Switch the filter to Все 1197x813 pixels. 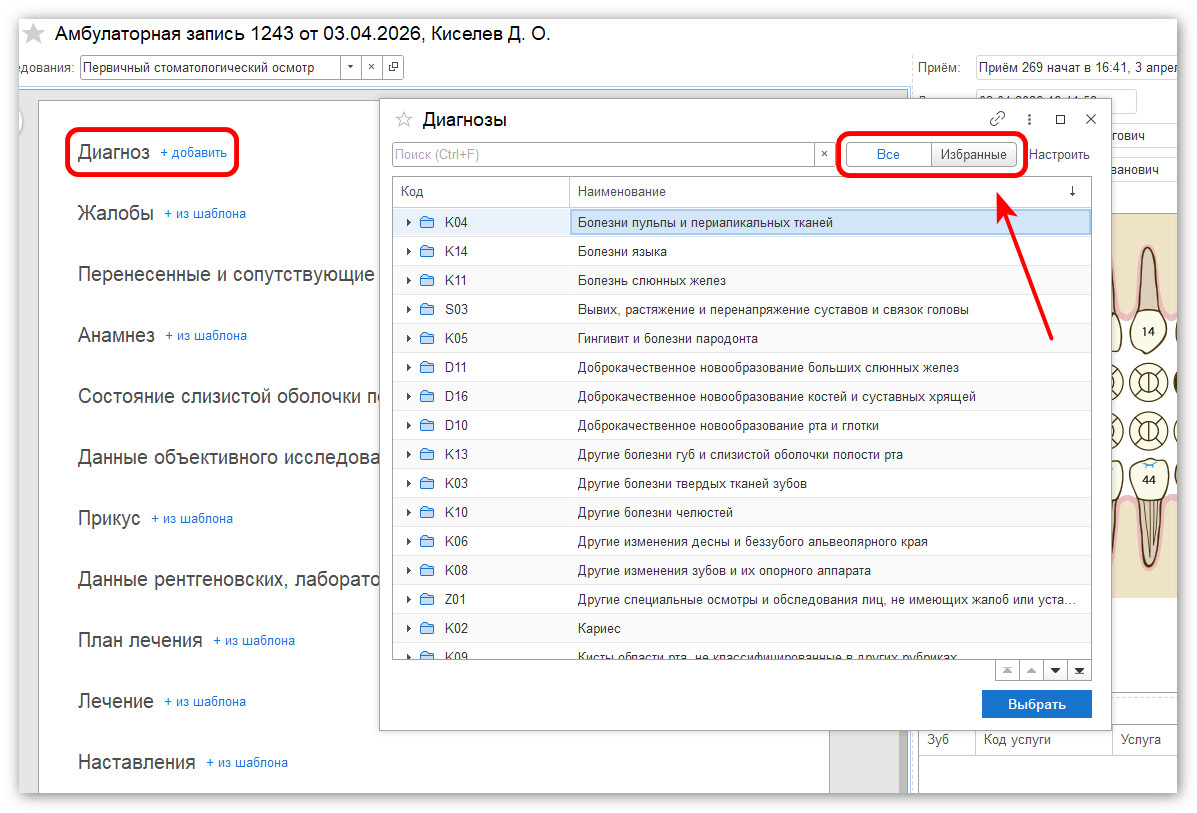point(888,155)
